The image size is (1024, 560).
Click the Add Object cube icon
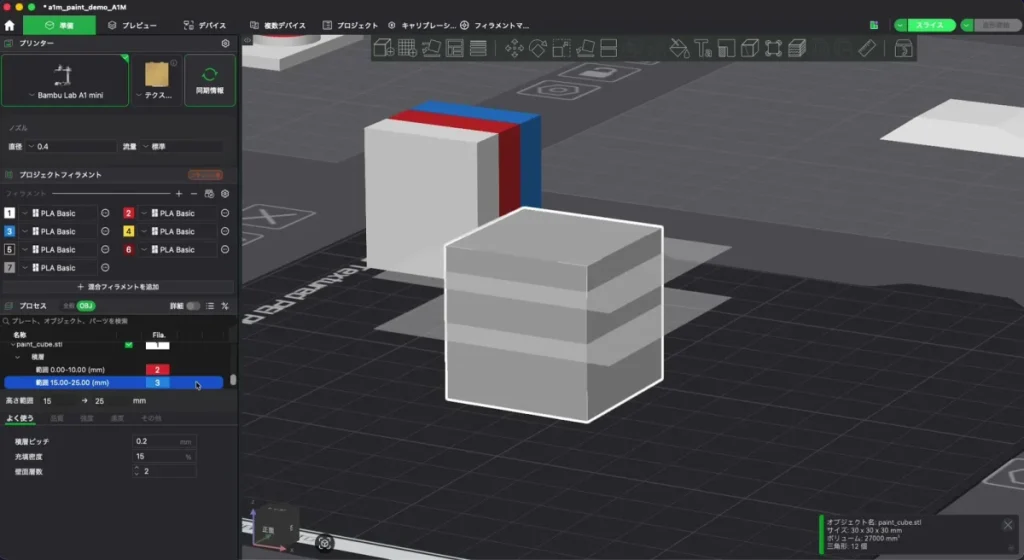coord(383,48)
